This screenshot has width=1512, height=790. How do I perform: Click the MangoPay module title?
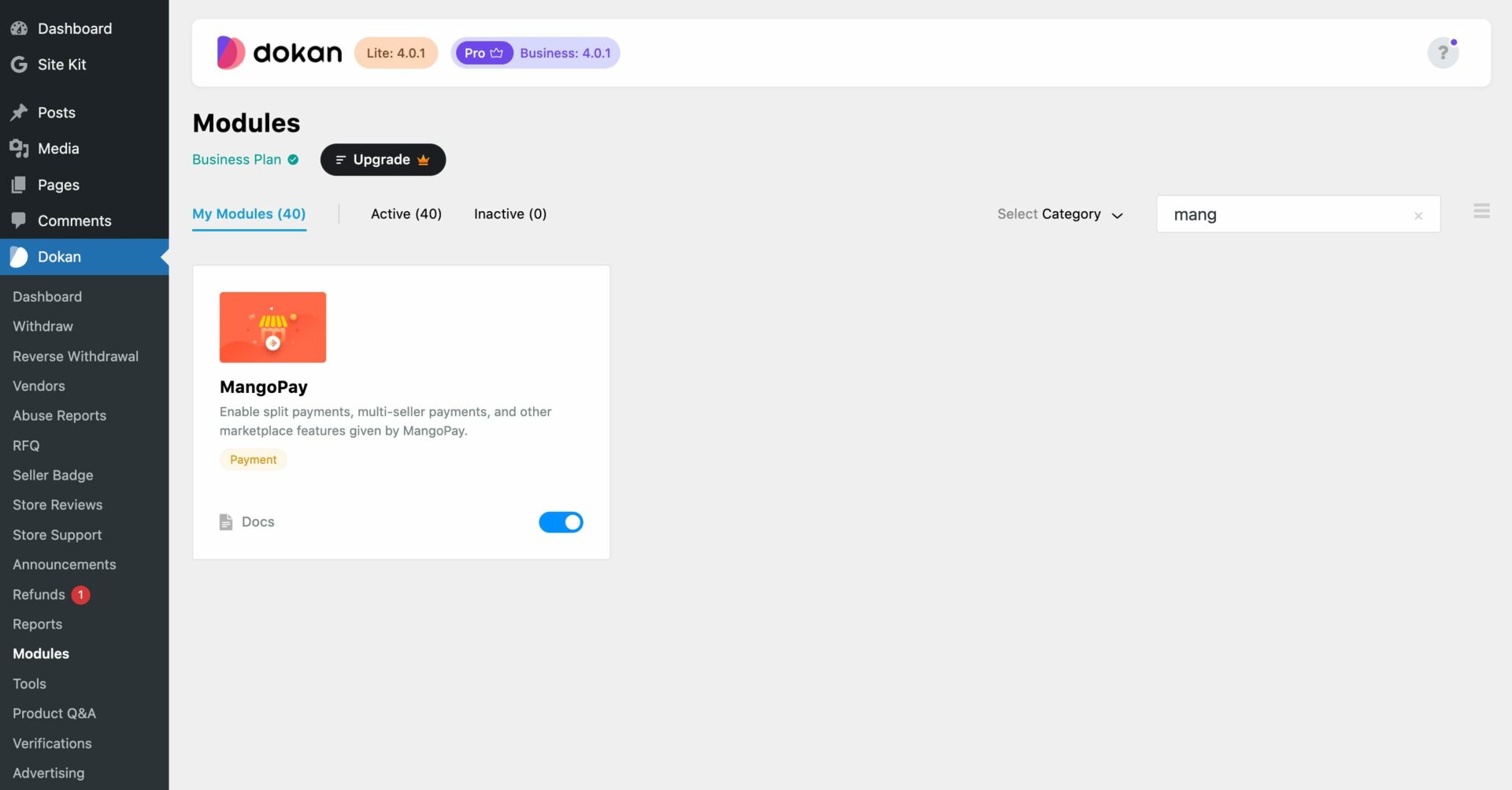click(264, 388)
